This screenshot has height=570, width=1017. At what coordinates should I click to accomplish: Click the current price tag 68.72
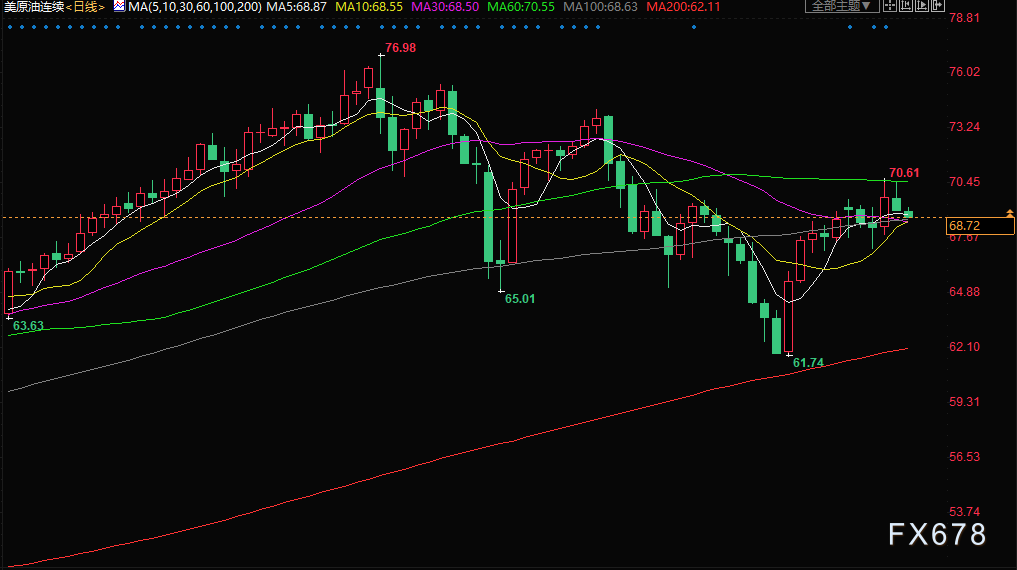(979, 226)
